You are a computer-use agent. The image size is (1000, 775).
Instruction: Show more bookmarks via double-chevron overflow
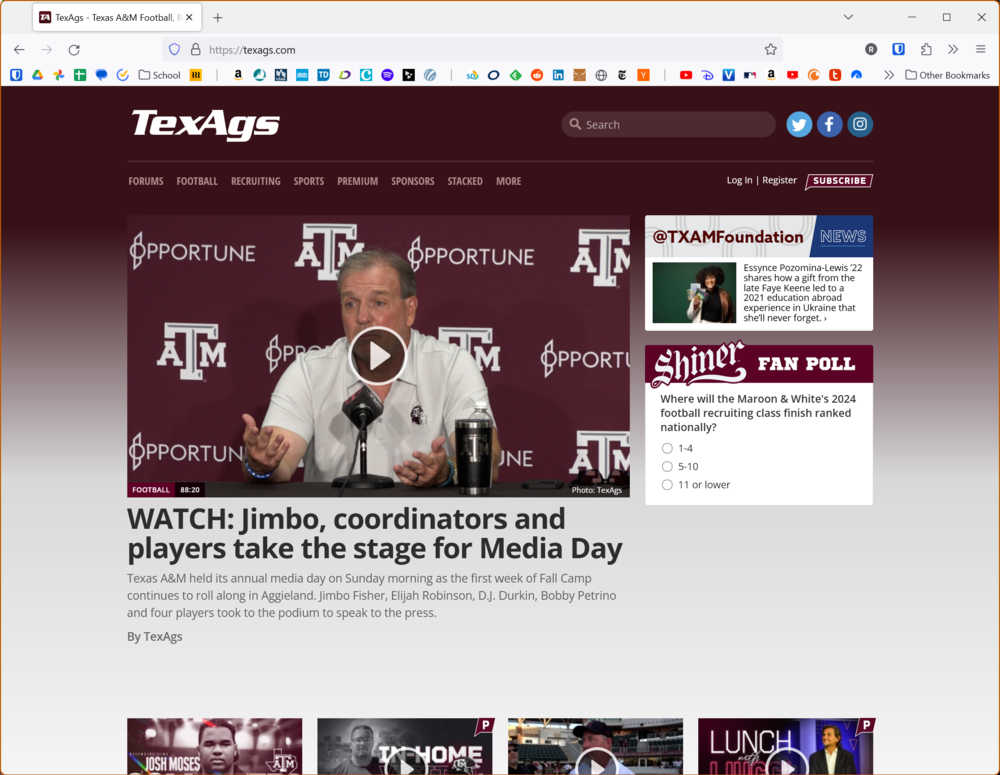[x=888, y=75]
